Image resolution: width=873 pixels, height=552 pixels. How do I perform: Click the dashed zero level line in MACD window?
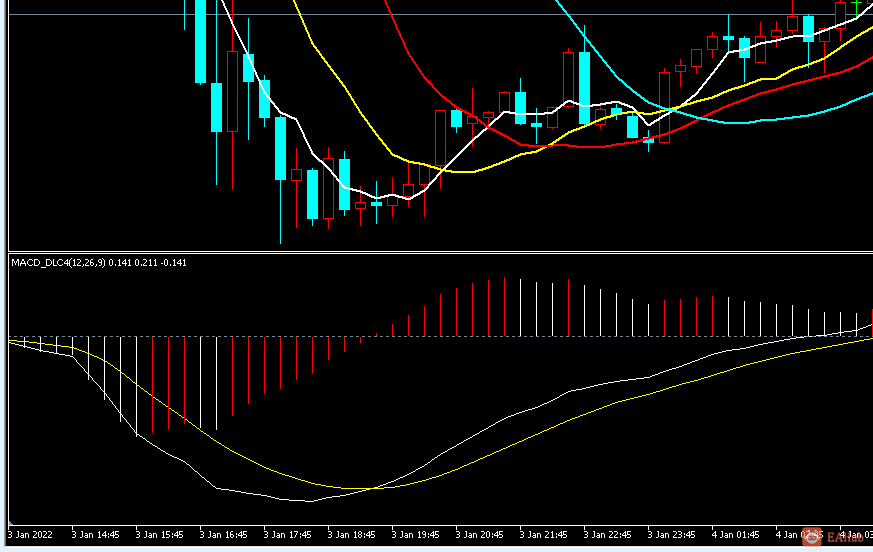click(440, 336)
